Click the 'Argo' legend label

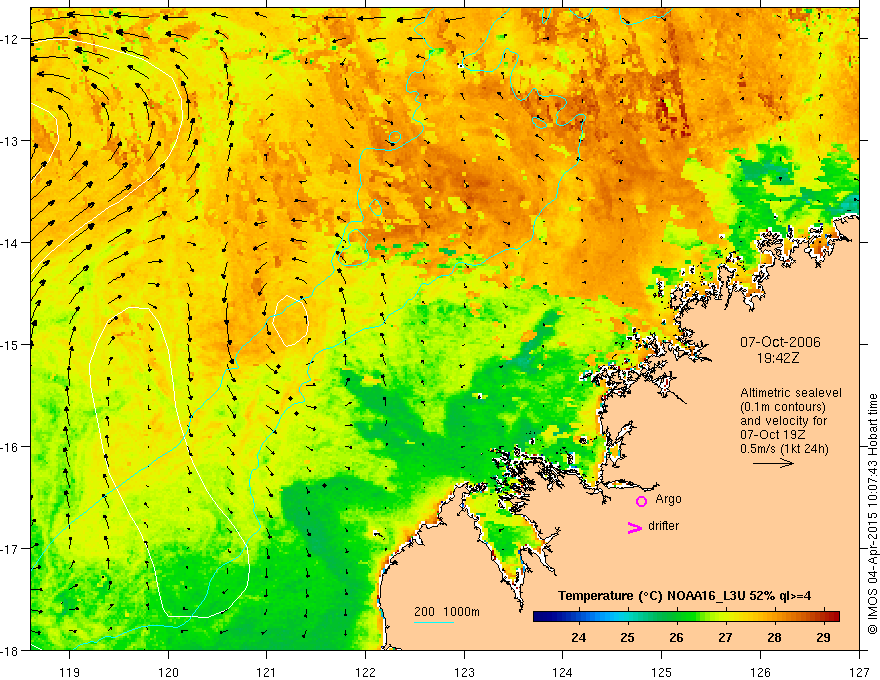(x=668, y=499)
